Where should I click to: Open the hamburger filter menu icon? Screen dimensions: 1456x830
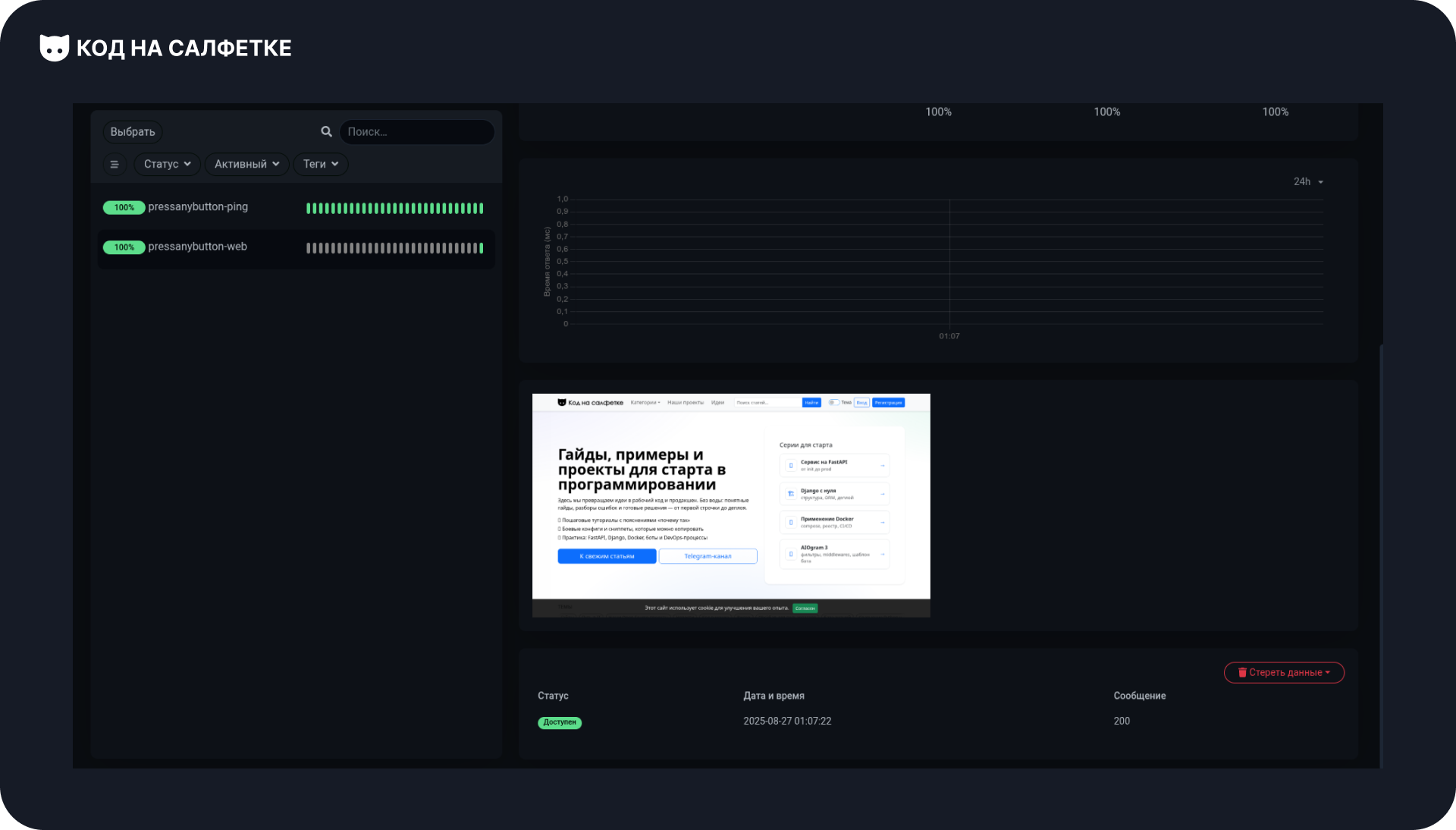click(115, 164)
